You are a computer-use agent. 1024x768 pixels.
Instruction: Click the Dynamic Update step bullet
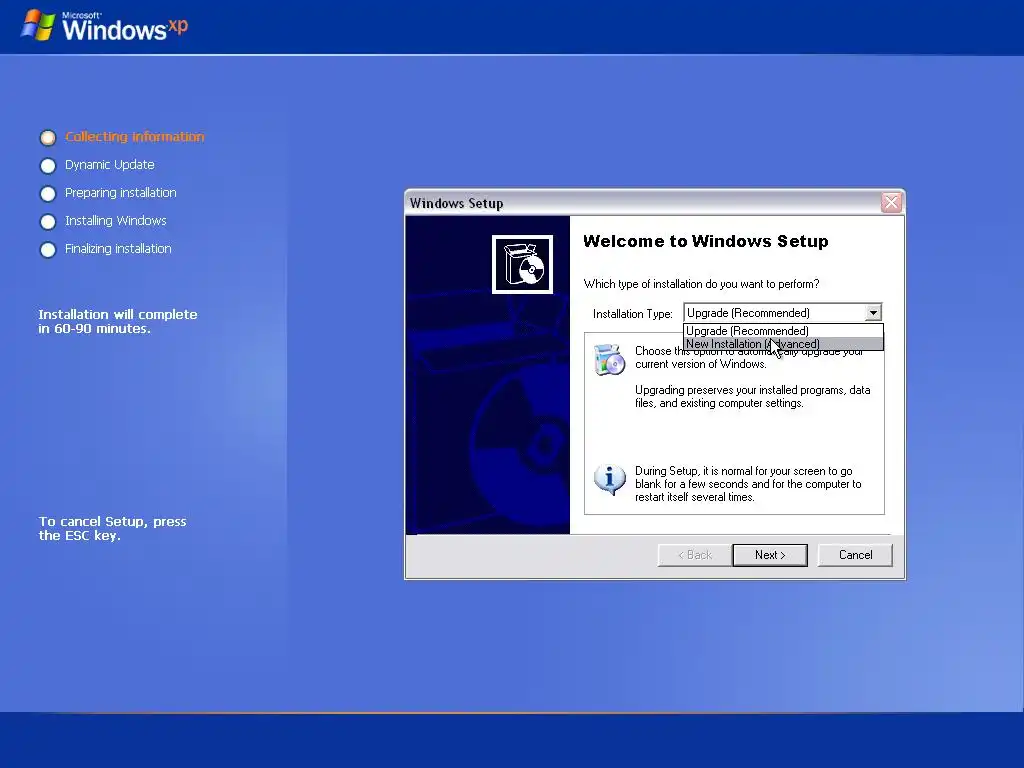pos(48,166)
